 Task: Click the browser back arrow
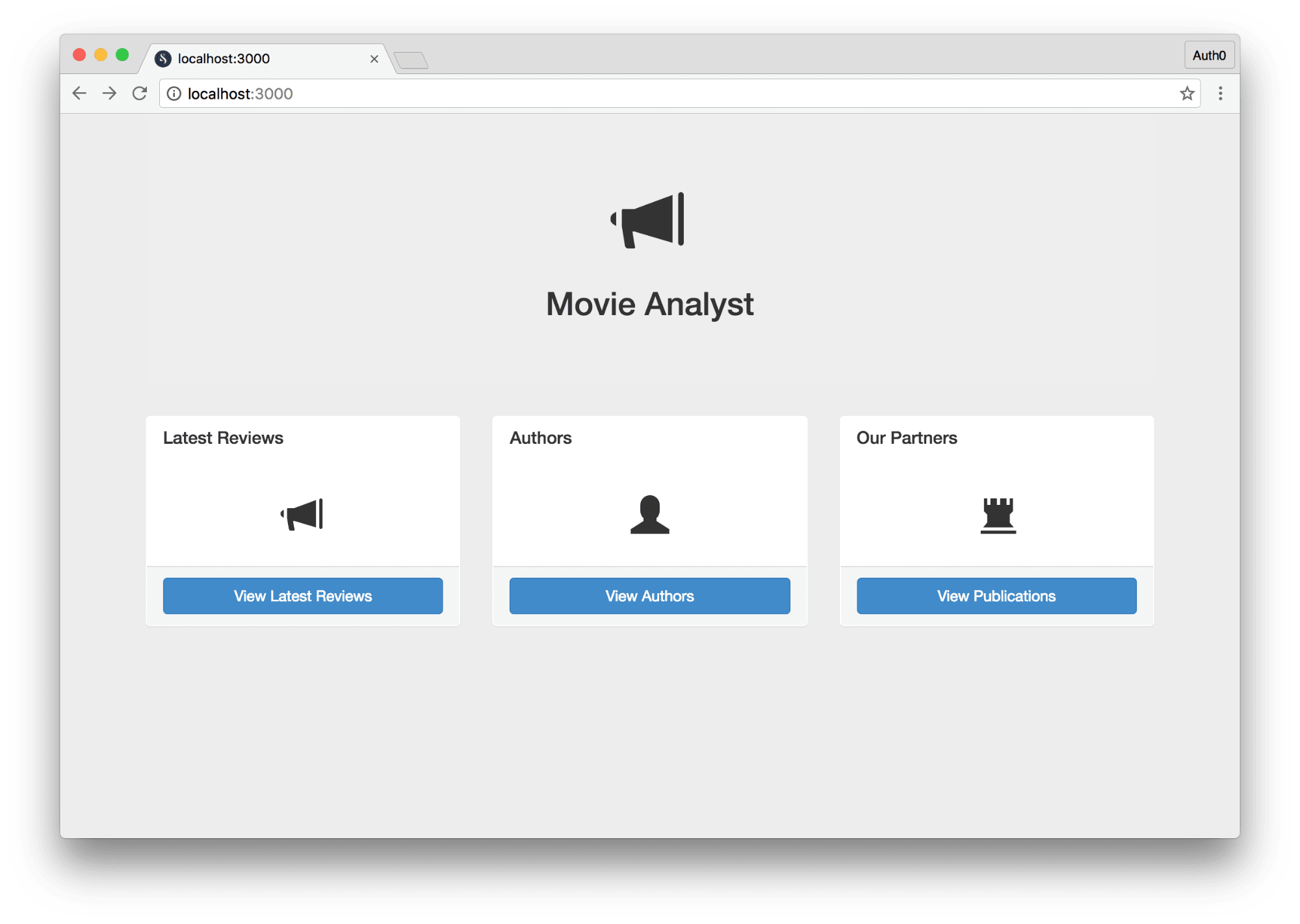coord(79,94)
